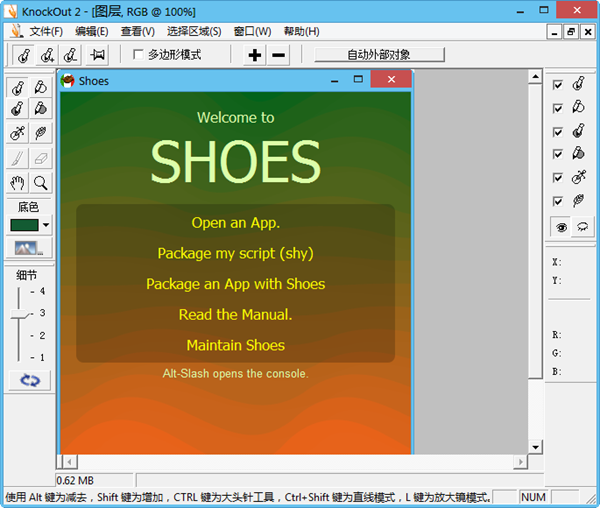Select the Outside Object tool in left toolbox
Viewport: 600px width, 508px height.
click(41, 87)
